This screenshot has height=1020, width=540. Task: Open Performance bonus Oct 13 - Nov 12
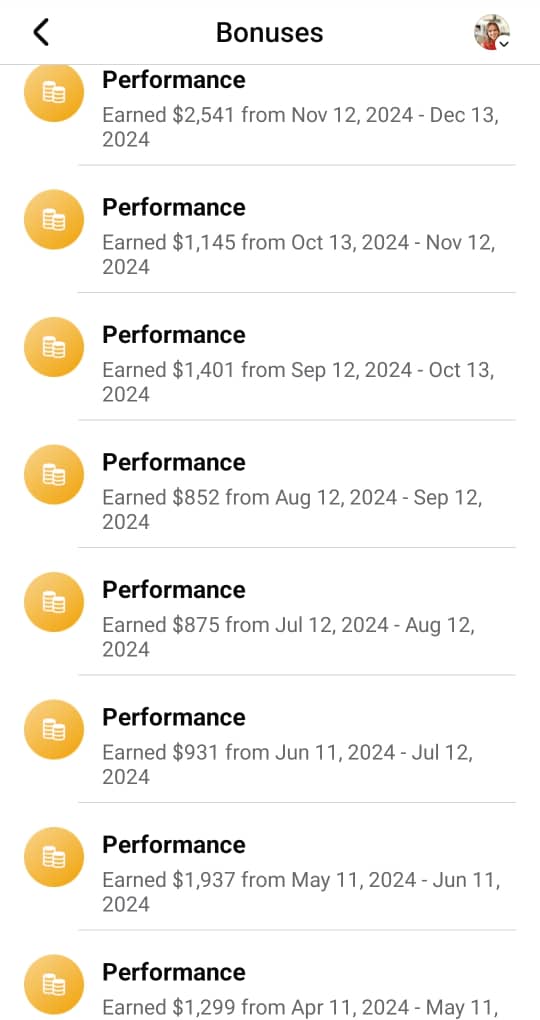click(x=270, y=229)
